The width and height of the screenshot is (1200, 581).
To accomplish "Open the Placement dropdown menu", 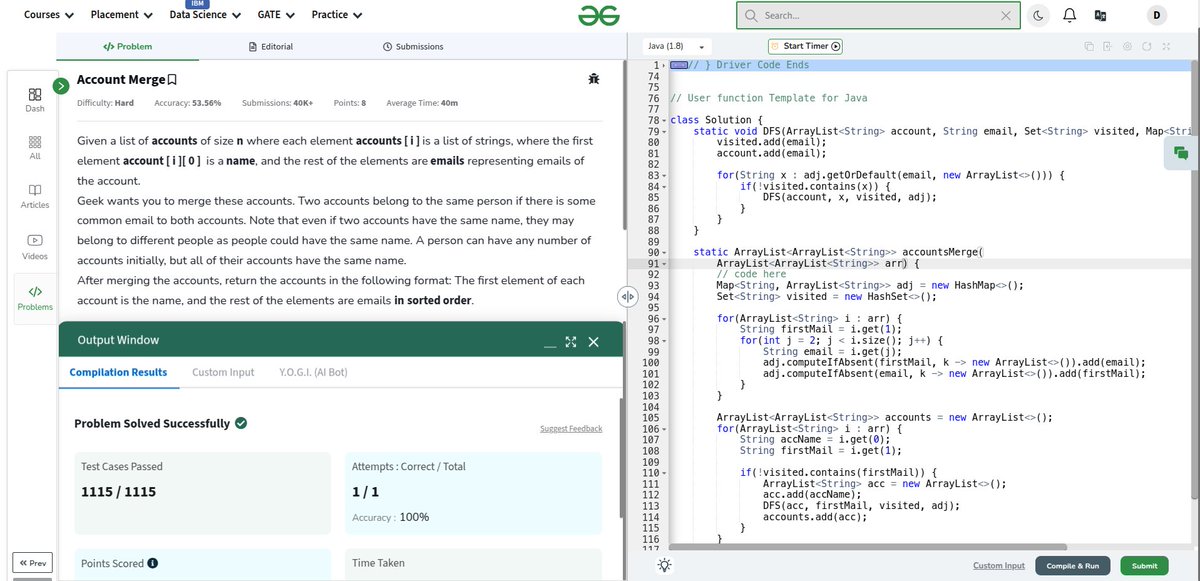I will click(x=121, y=15).
